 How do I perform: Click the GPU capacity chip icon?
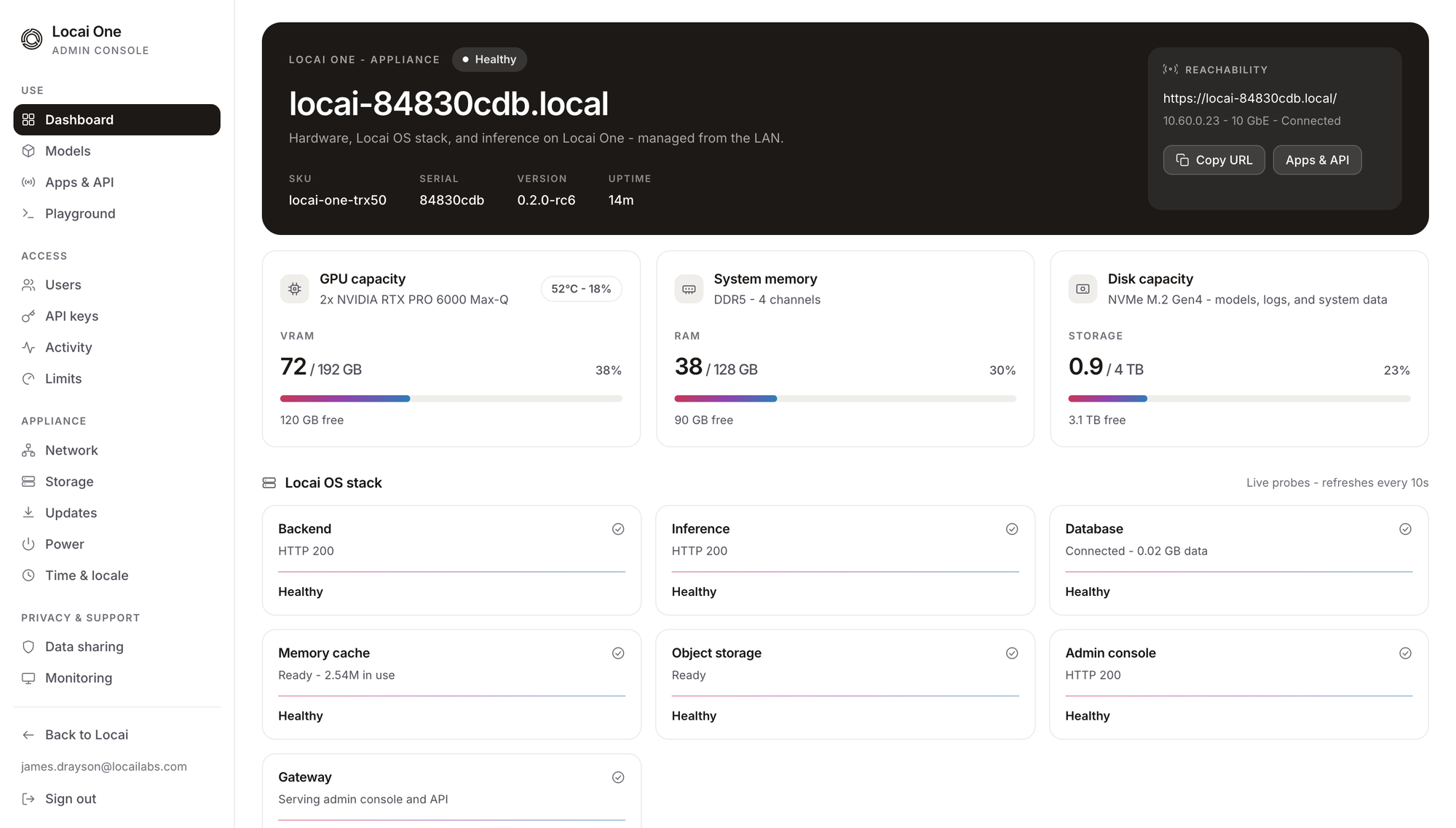(x=295, y=289)
